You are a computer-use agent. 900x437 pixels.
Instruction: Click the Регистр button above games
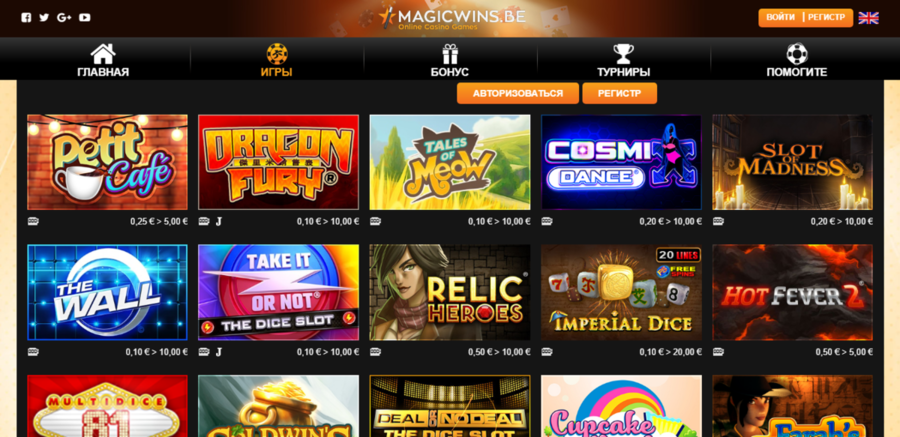pos(619,93)
